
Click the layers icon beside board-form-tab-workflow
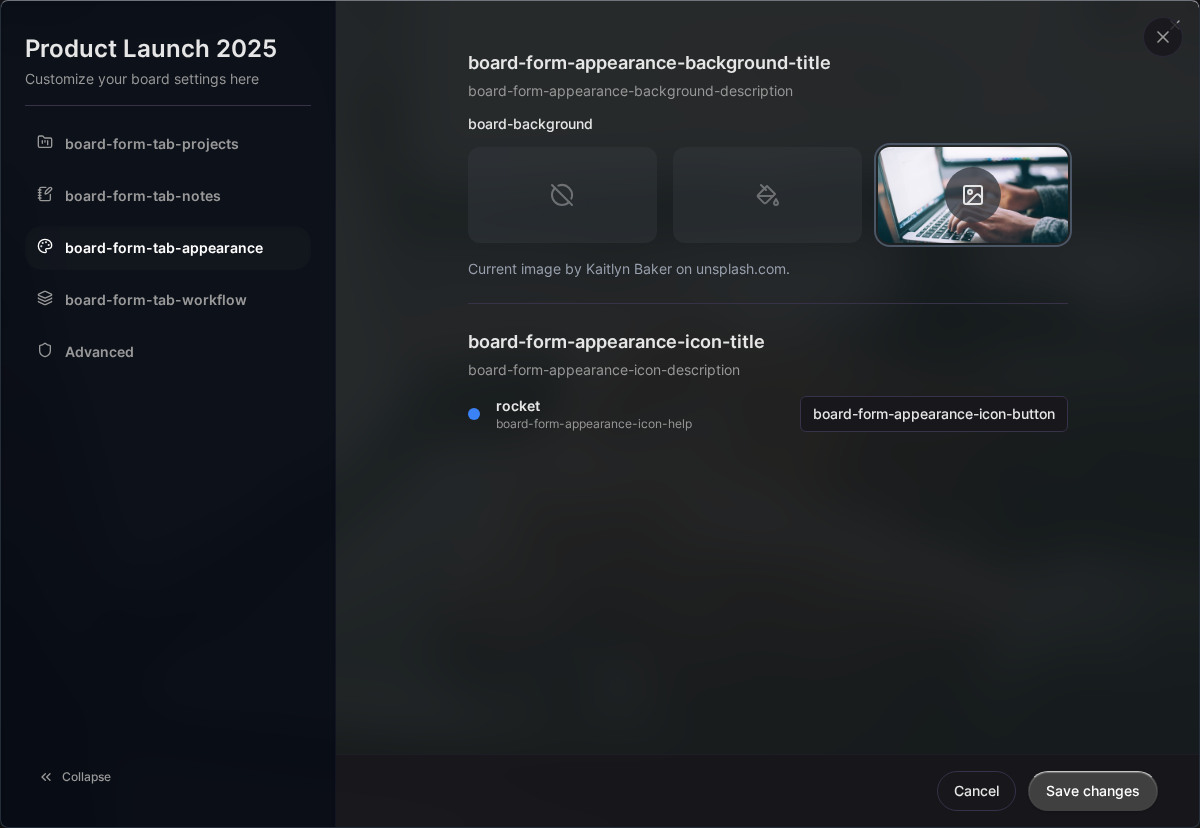(45, 300)
